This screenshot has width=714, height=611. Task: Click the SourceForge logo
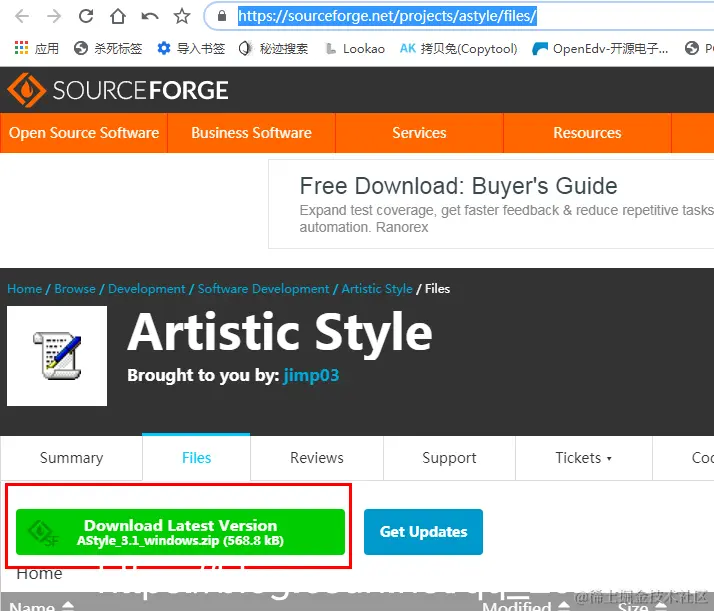[118, 90]
